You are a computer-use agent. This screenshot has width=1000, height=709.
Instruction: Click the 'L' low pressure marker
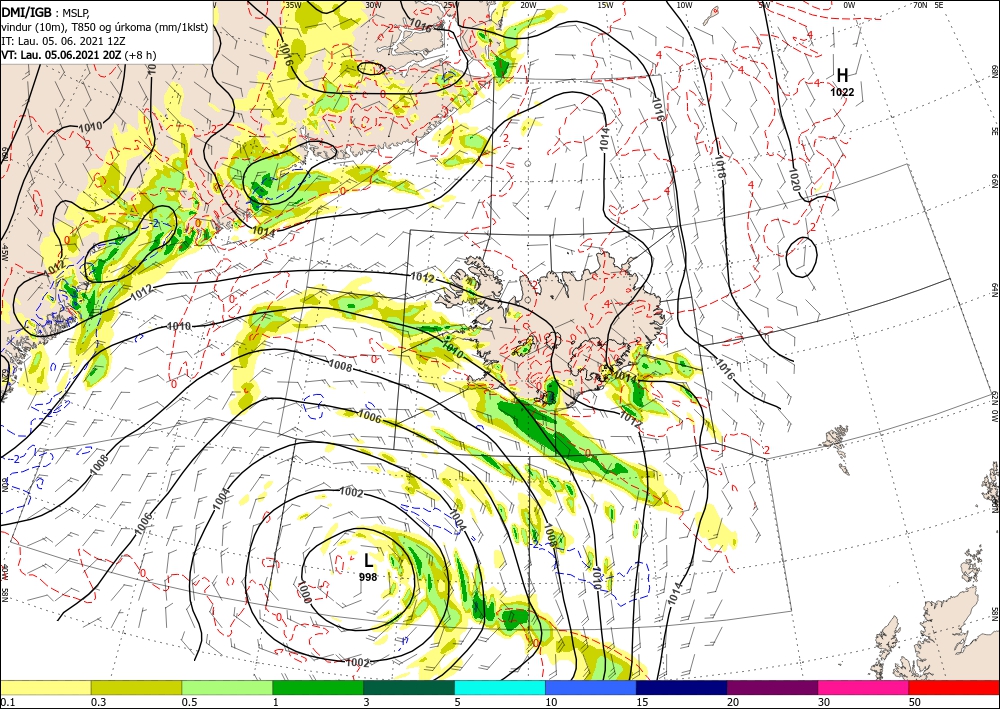point(369,561)
